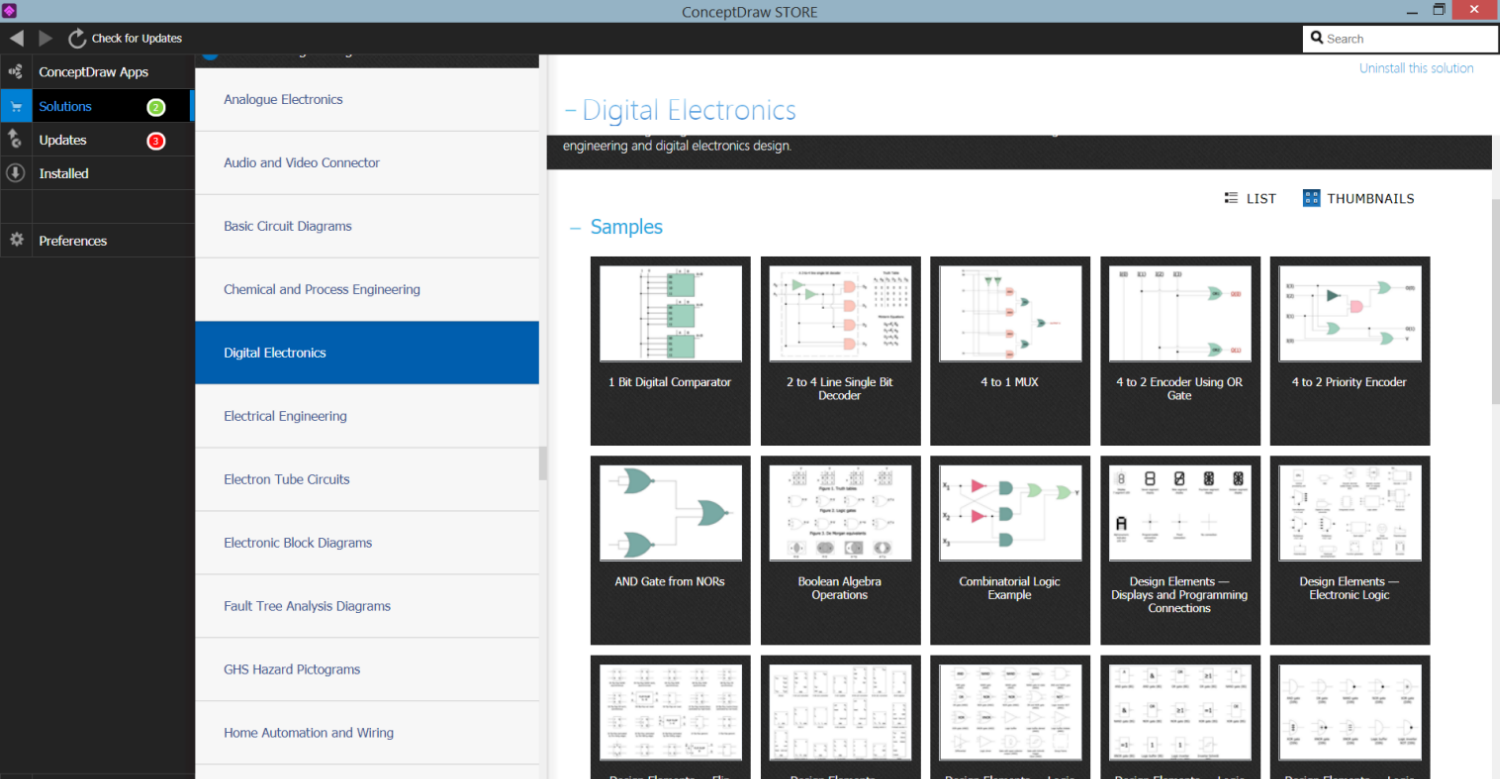Image resolution: width=1500 pixels, height=779 pixels.
Task: Select the Solutions shopping cart icon
Action: [16, 106]
